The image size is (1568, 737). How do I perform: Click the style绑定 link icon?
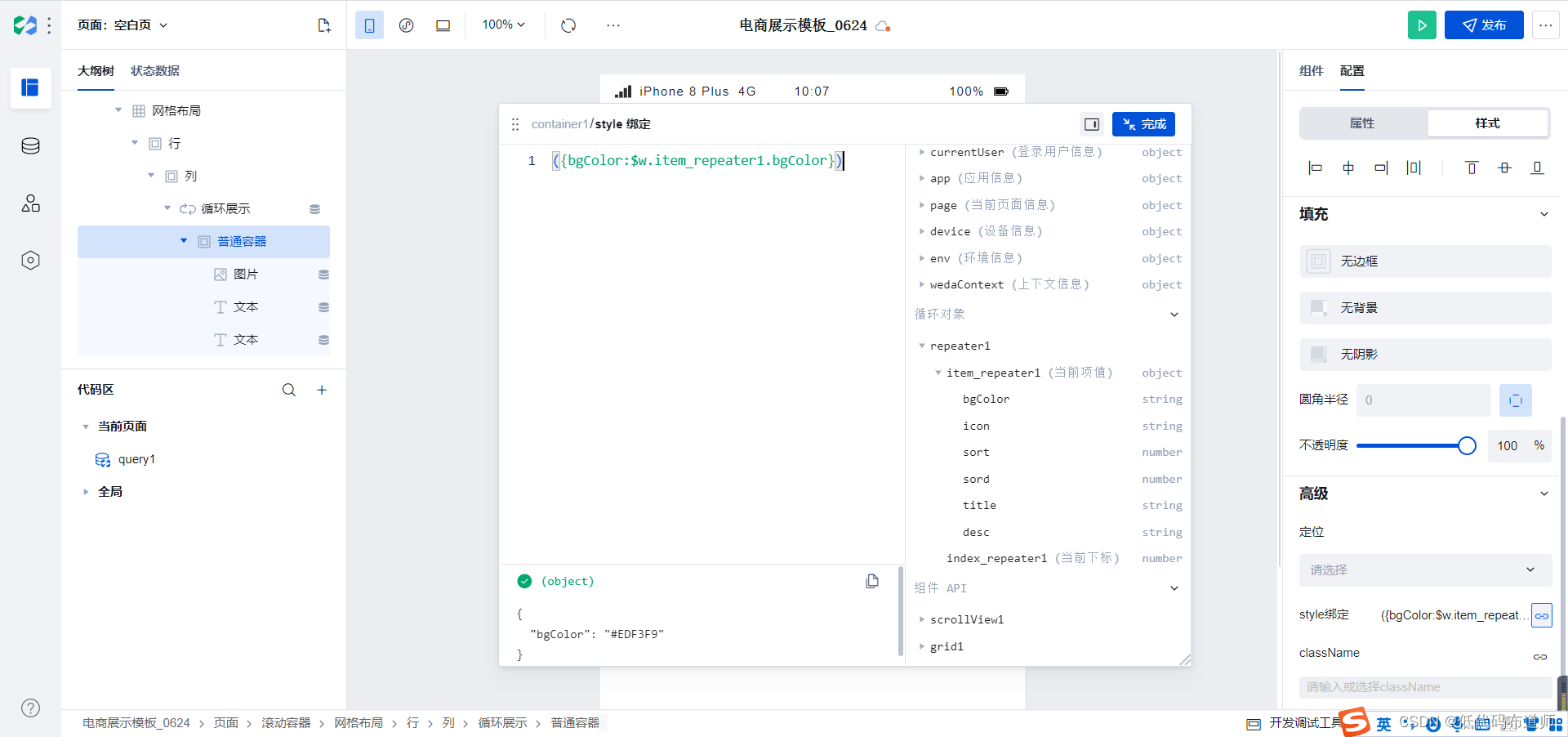point(1542,615)
